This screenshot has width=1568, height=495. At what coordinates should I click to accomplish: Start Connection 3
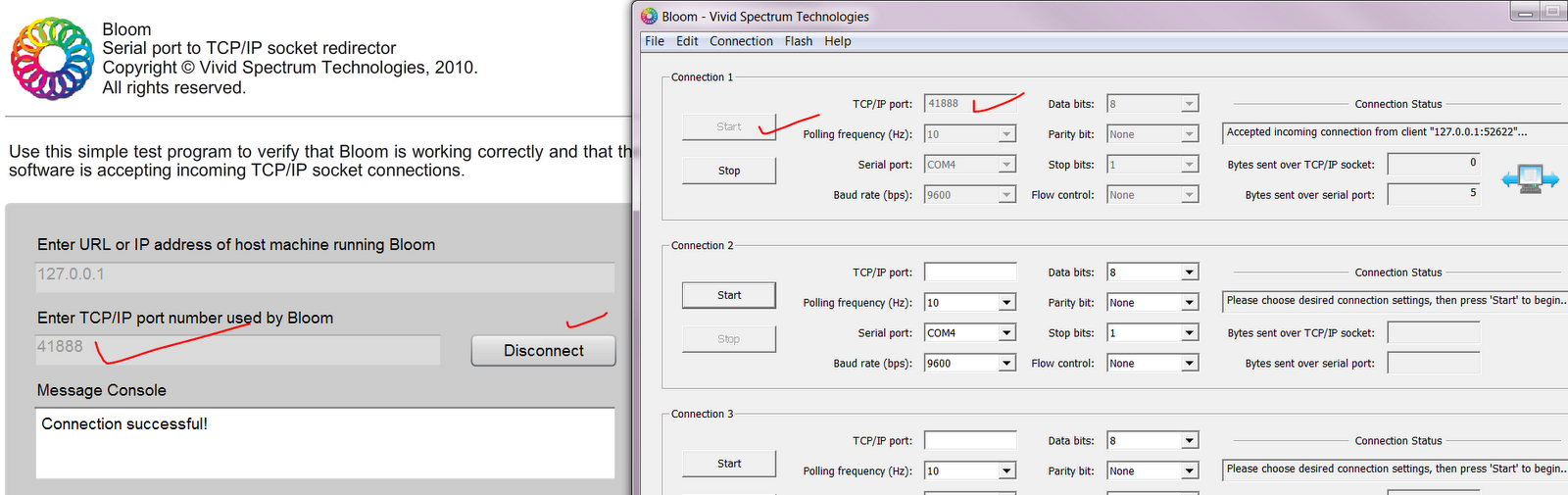pos(729,464)
